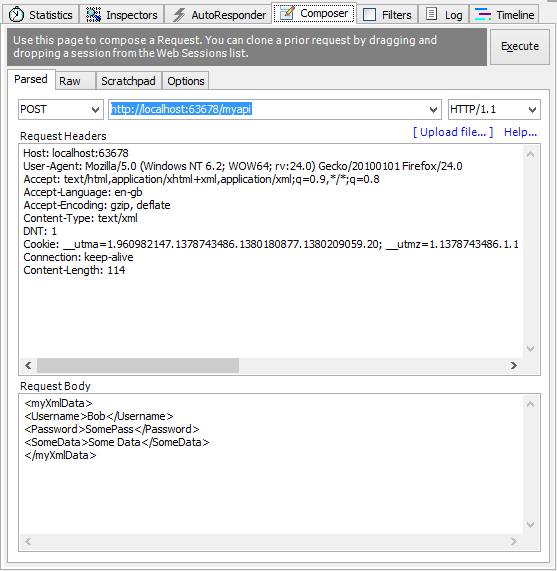
Task: Select the Parsed sub-tab
Action: 31,79
